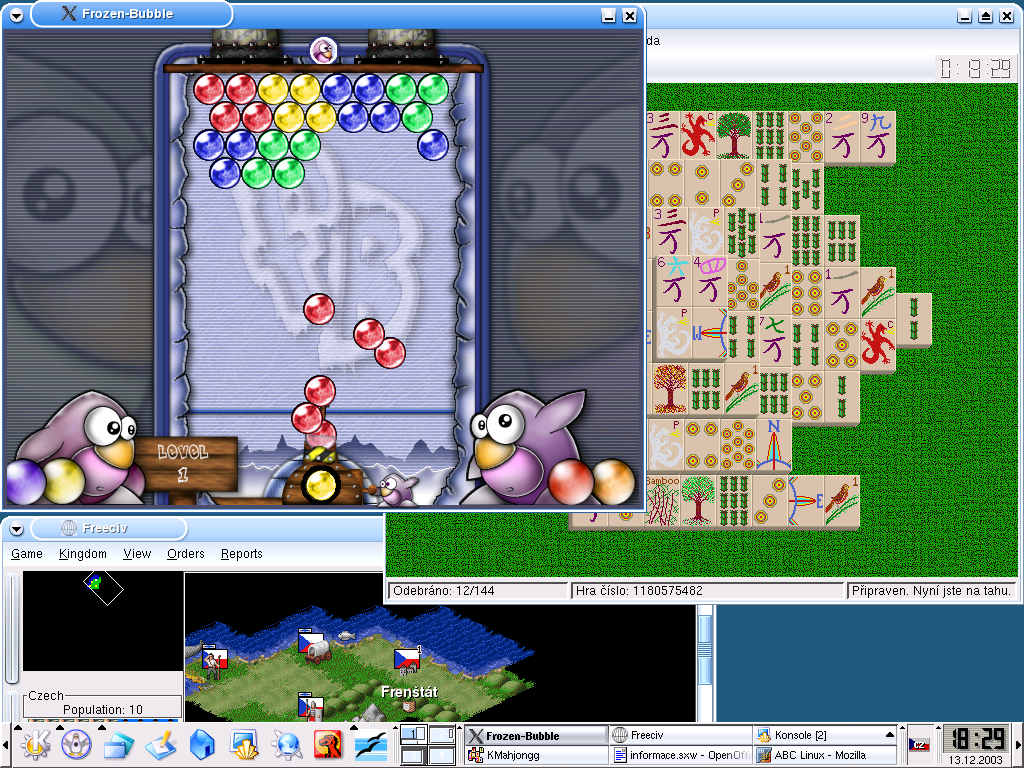Launch Mozilla from the red dinosaur icon

tap(328, 744)
